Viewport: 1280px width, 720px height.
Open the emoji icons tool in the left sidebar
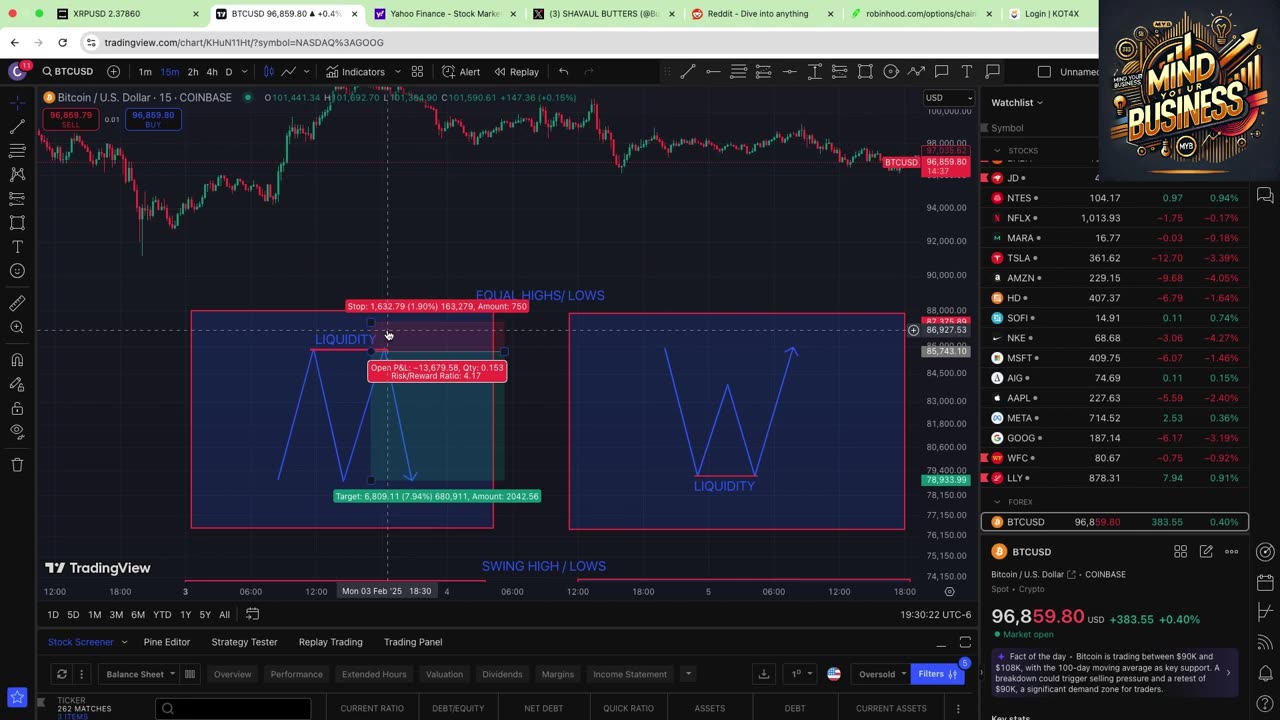click(x=17, y=271)
